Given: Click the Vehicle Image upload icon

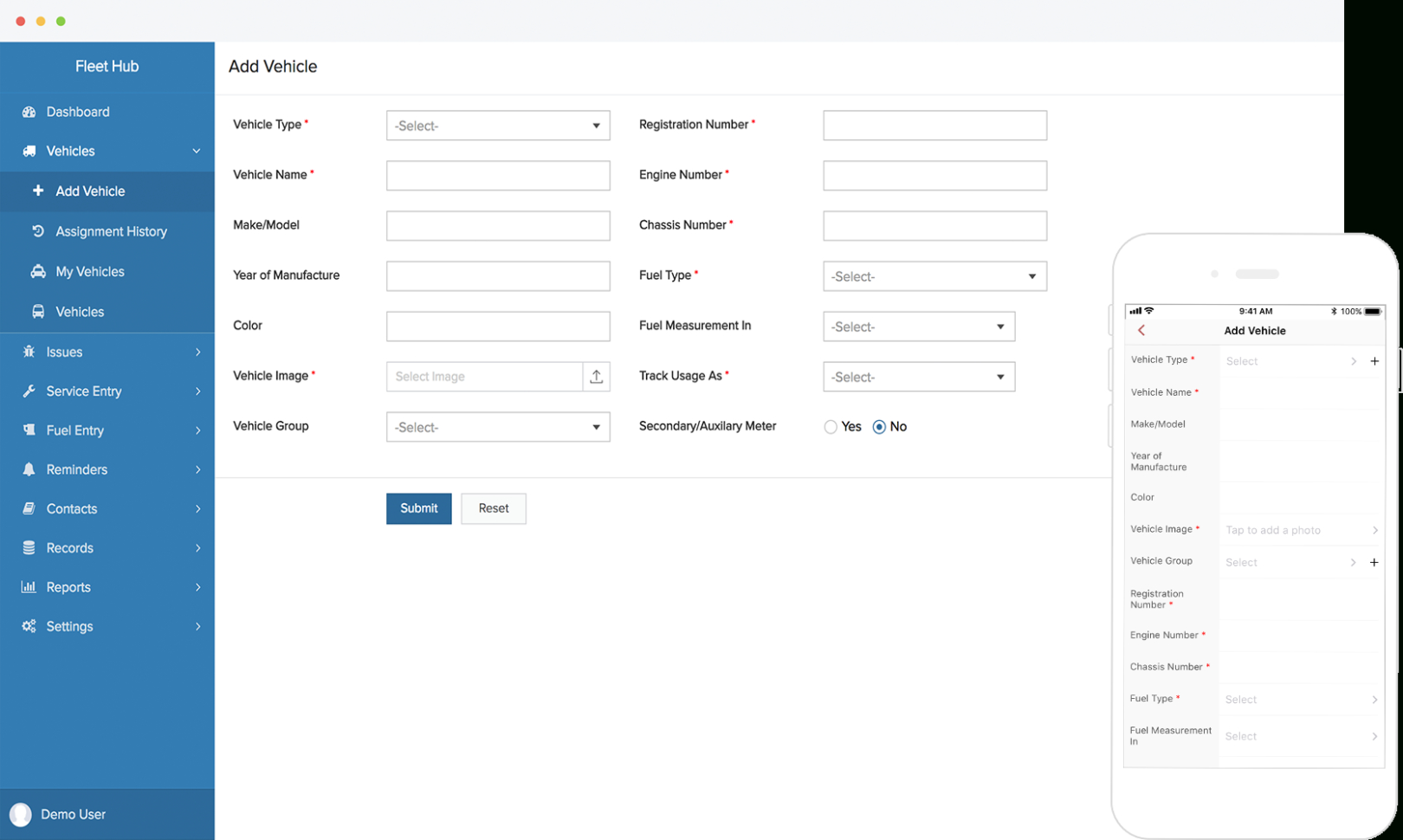Looking at the screenshot, I should (x=597, y=376).
